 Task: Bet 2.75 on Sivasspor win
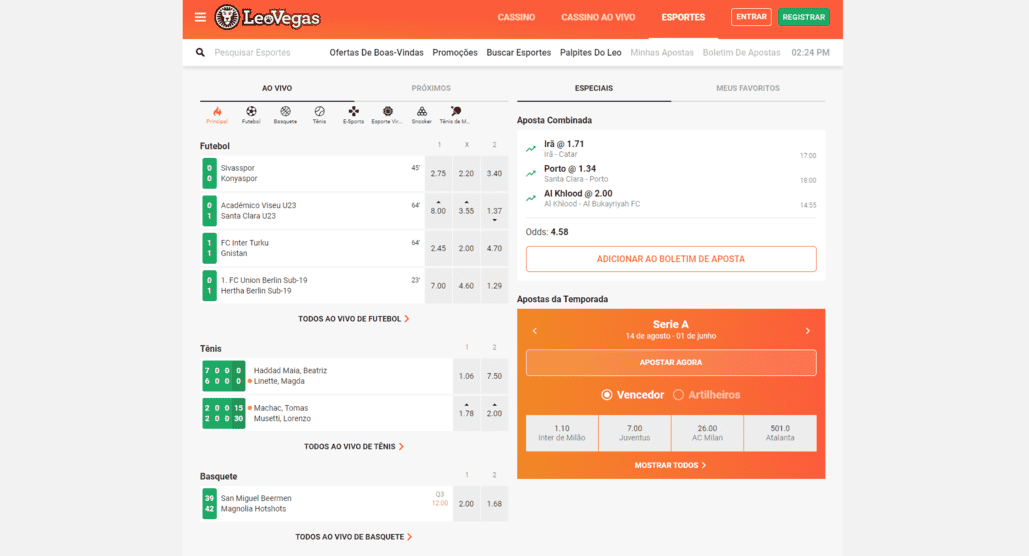438,174
